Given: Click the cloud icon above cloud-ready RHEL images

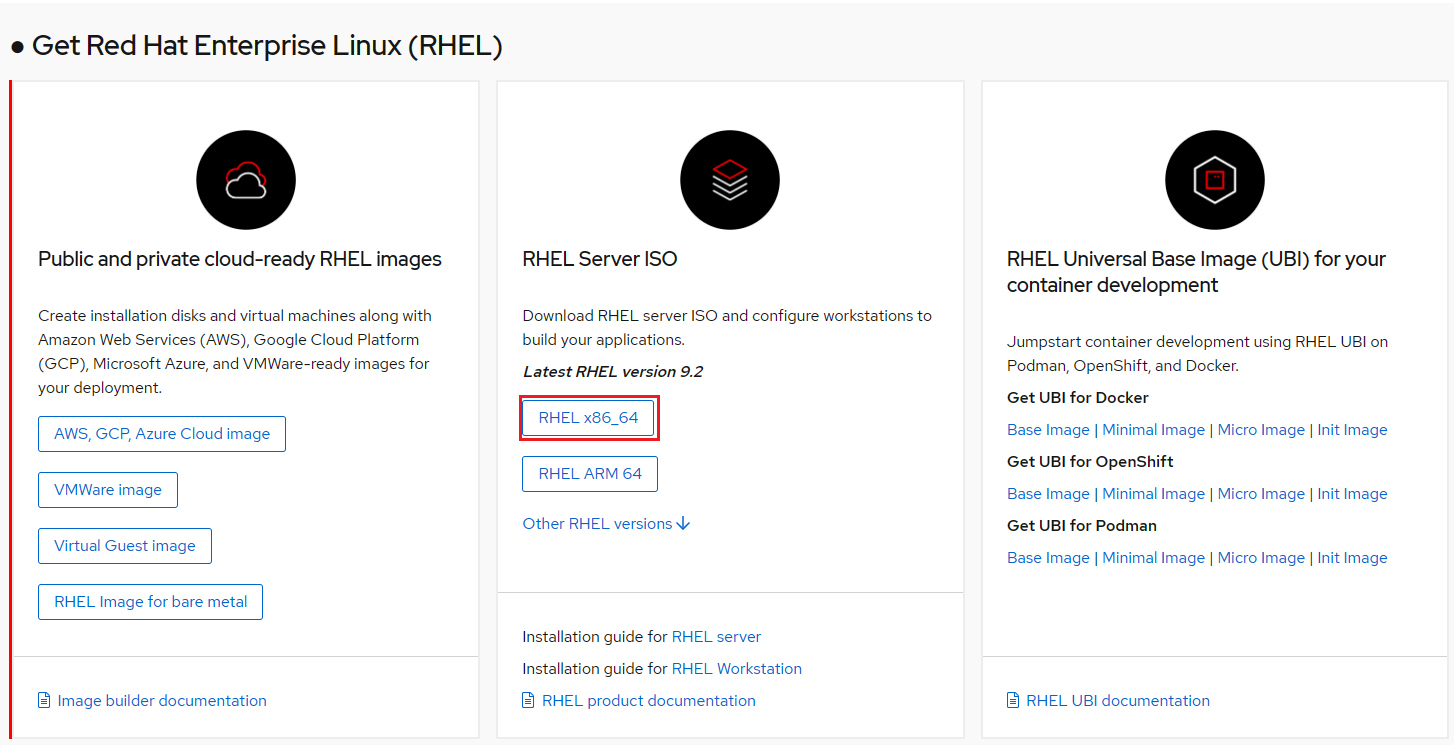Looking at the screenshot, I should [245, 179].
